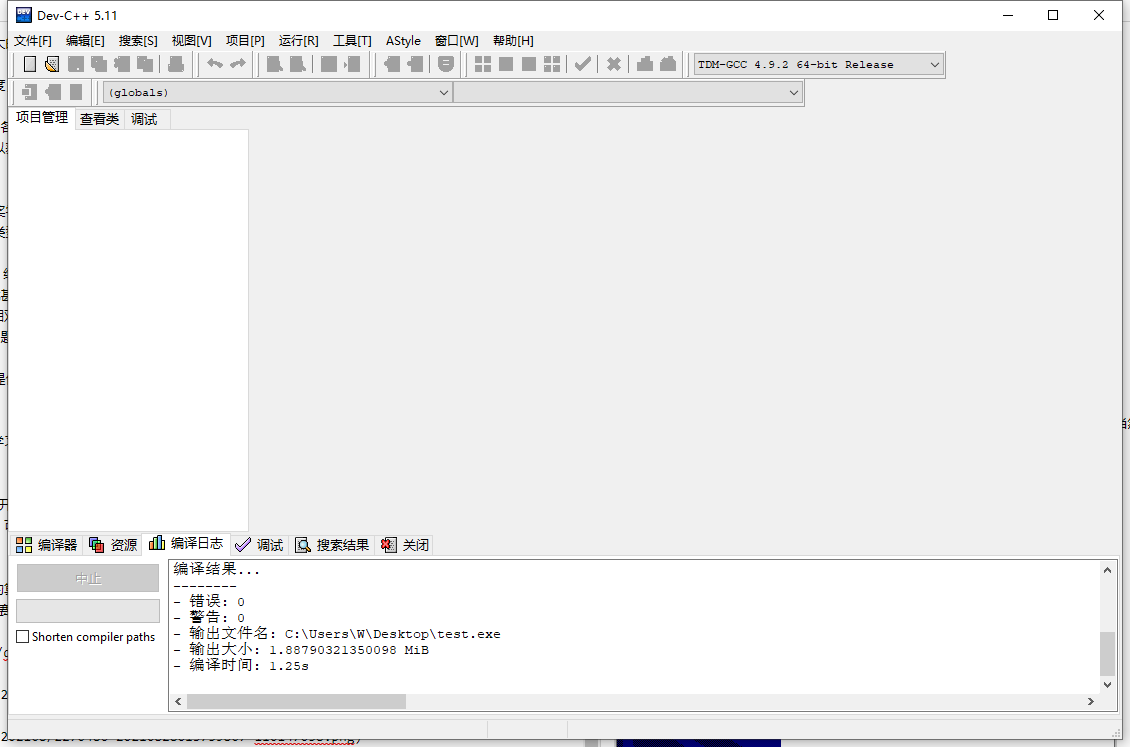Open the 资源 bottom tab

point(113,545)
